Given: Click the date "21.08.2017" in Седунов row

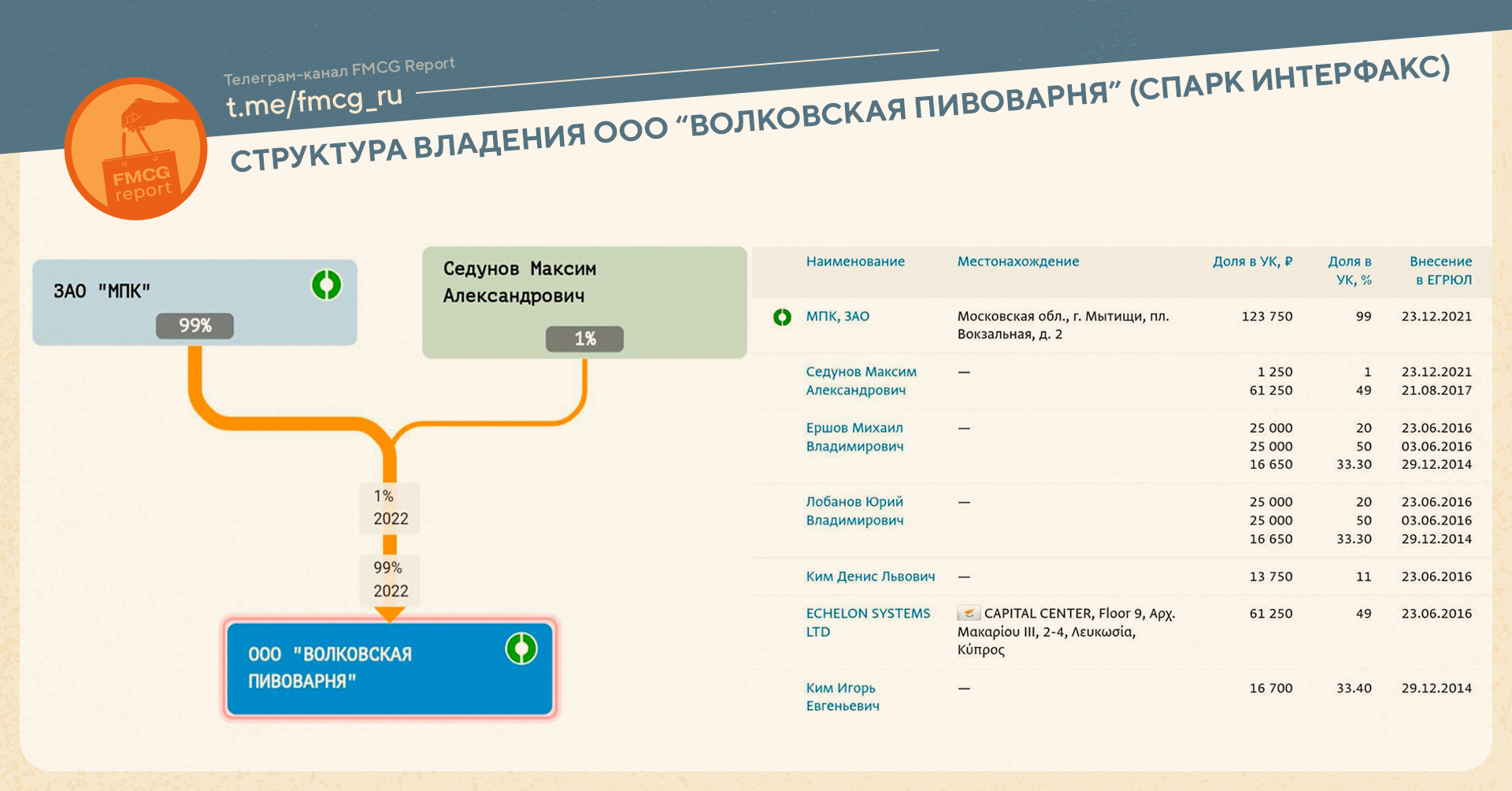Looking at the screenshot, I should coord(1436,390).
